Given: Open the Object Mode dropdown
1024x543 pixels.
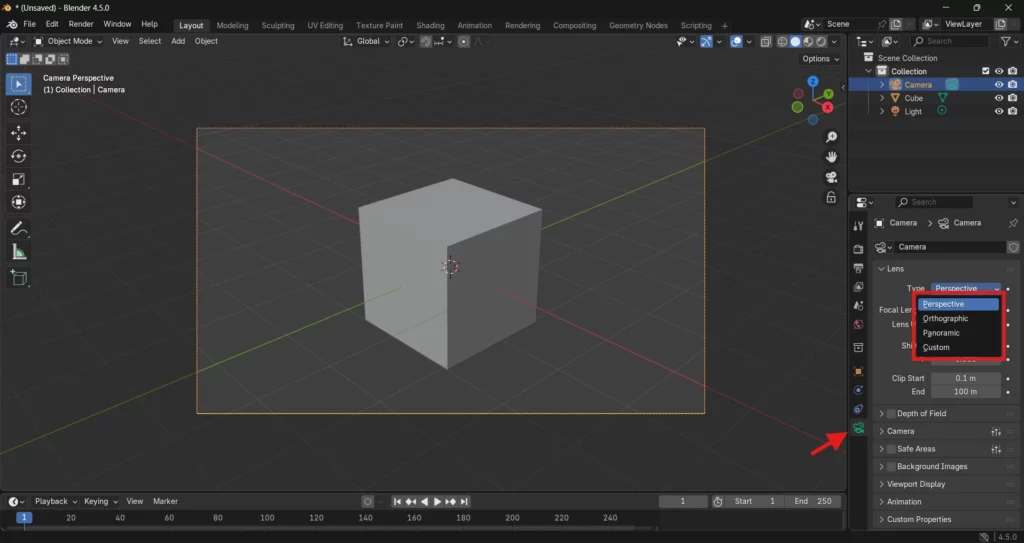Looking at the screenshot, I should click(68, 41).
